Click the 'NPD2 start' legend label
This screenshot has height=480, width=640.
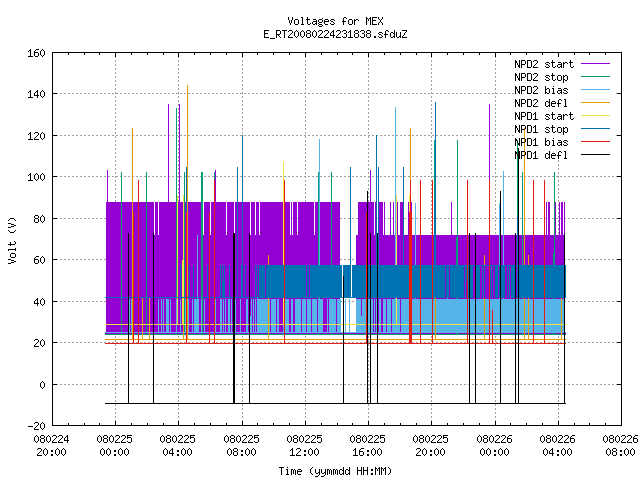click(544, 64)
